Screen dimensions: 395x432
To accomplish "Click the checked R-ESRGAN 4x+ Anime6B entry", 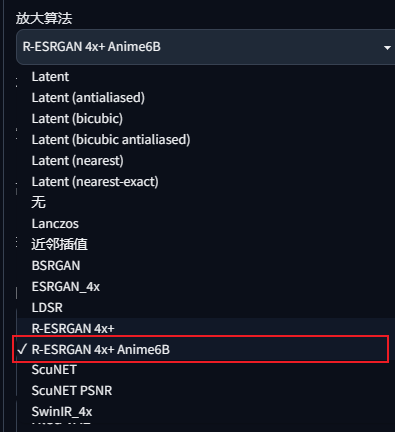I will (201, 349).
